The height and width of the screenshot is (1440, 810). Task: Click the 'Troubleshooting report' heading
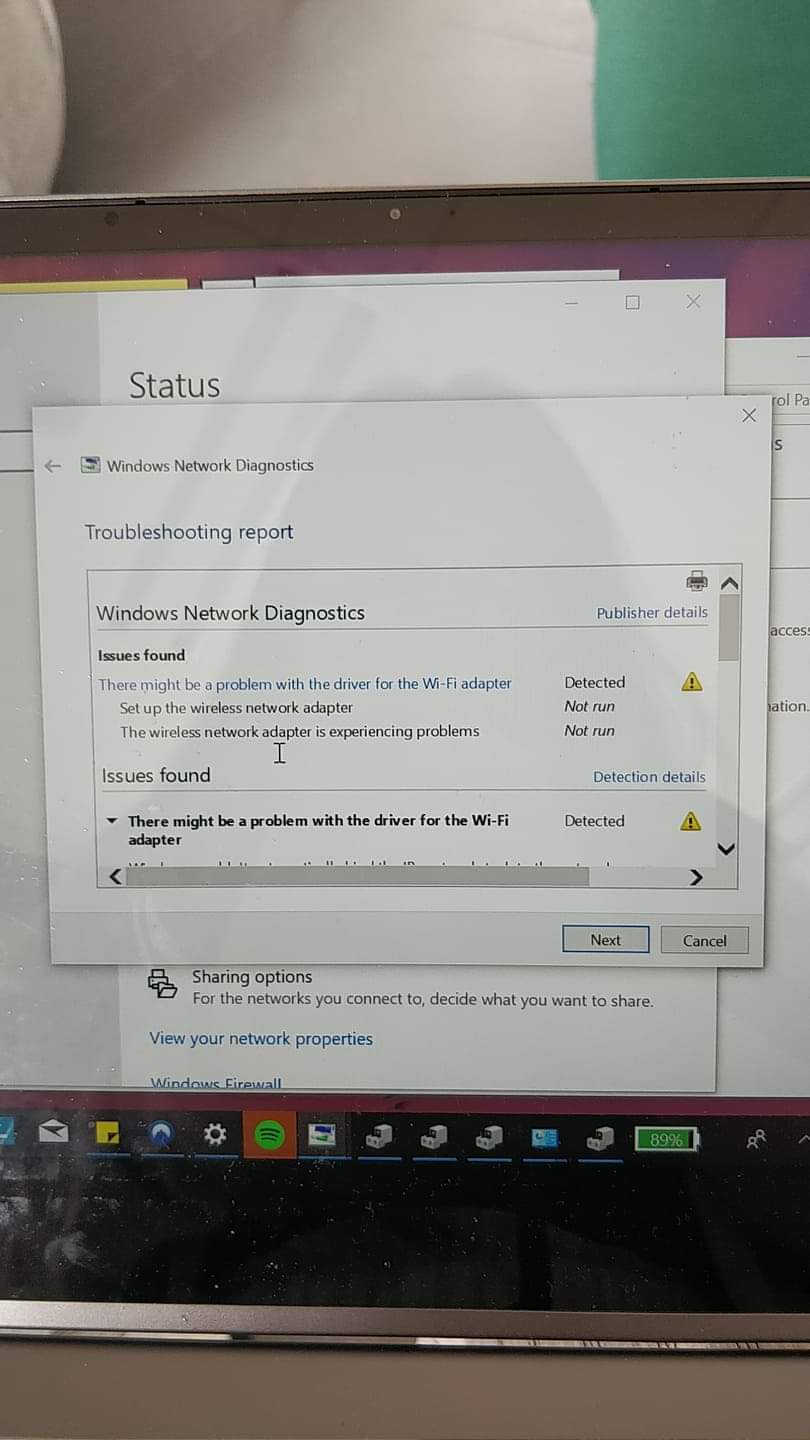click(189, 532)
